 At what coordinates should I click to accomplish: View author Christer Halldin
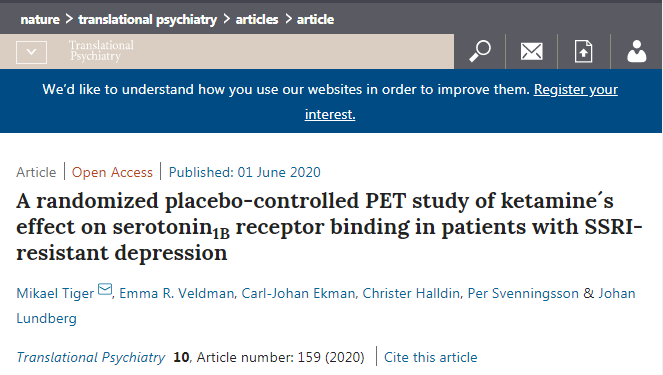click(411, 293)
